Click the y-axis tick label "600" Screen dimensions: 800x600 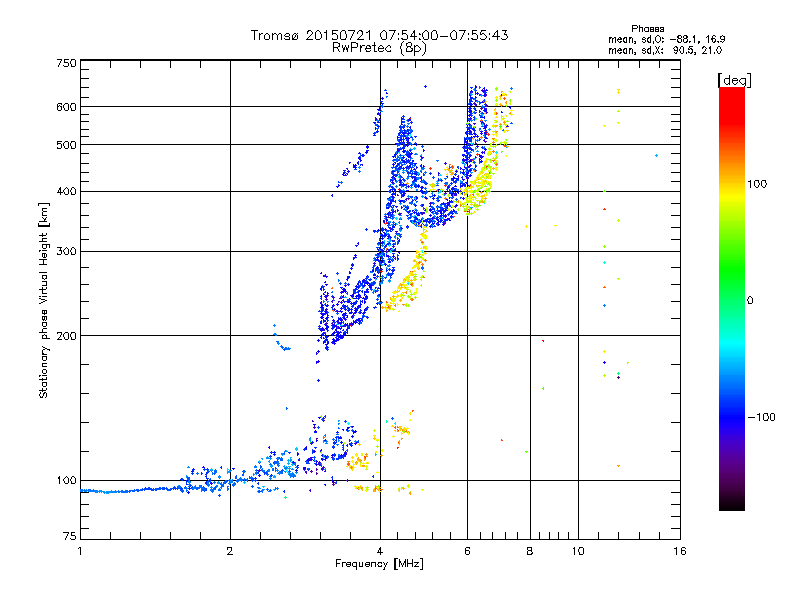[67, 107]
